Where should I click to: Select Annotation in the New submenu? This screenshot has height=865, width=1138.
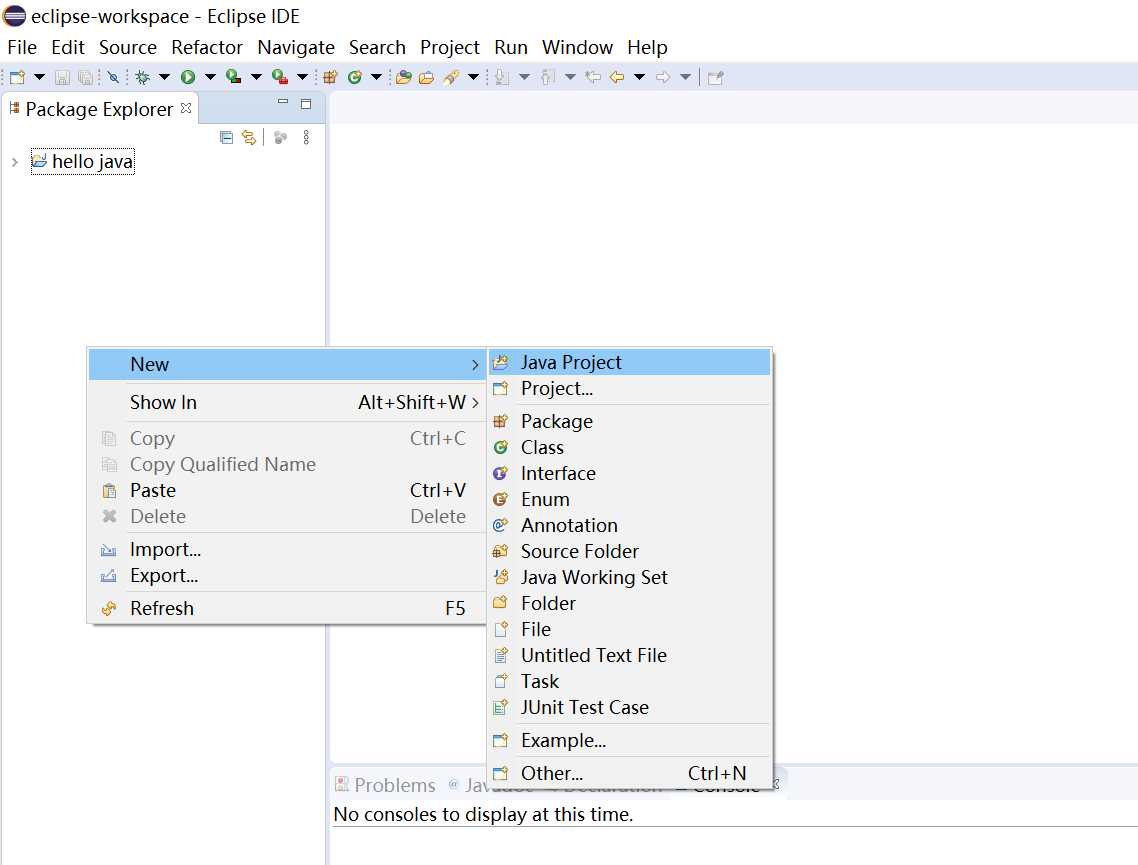coord(629,525)
